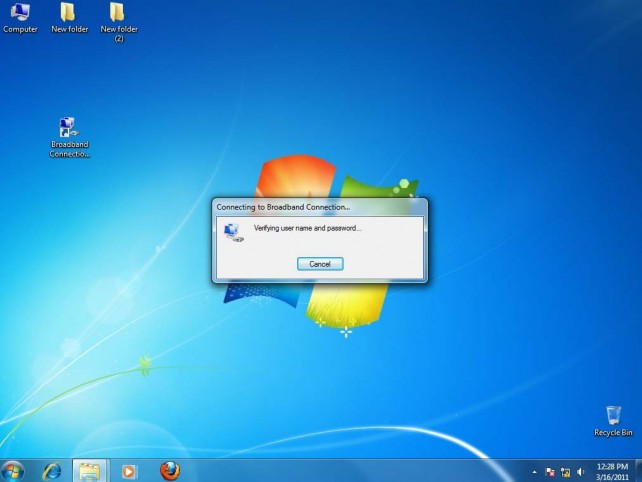Select the Broadband Connection desktop shortcut
This screenshot has height=482, width=642.
tap(70, 137)
